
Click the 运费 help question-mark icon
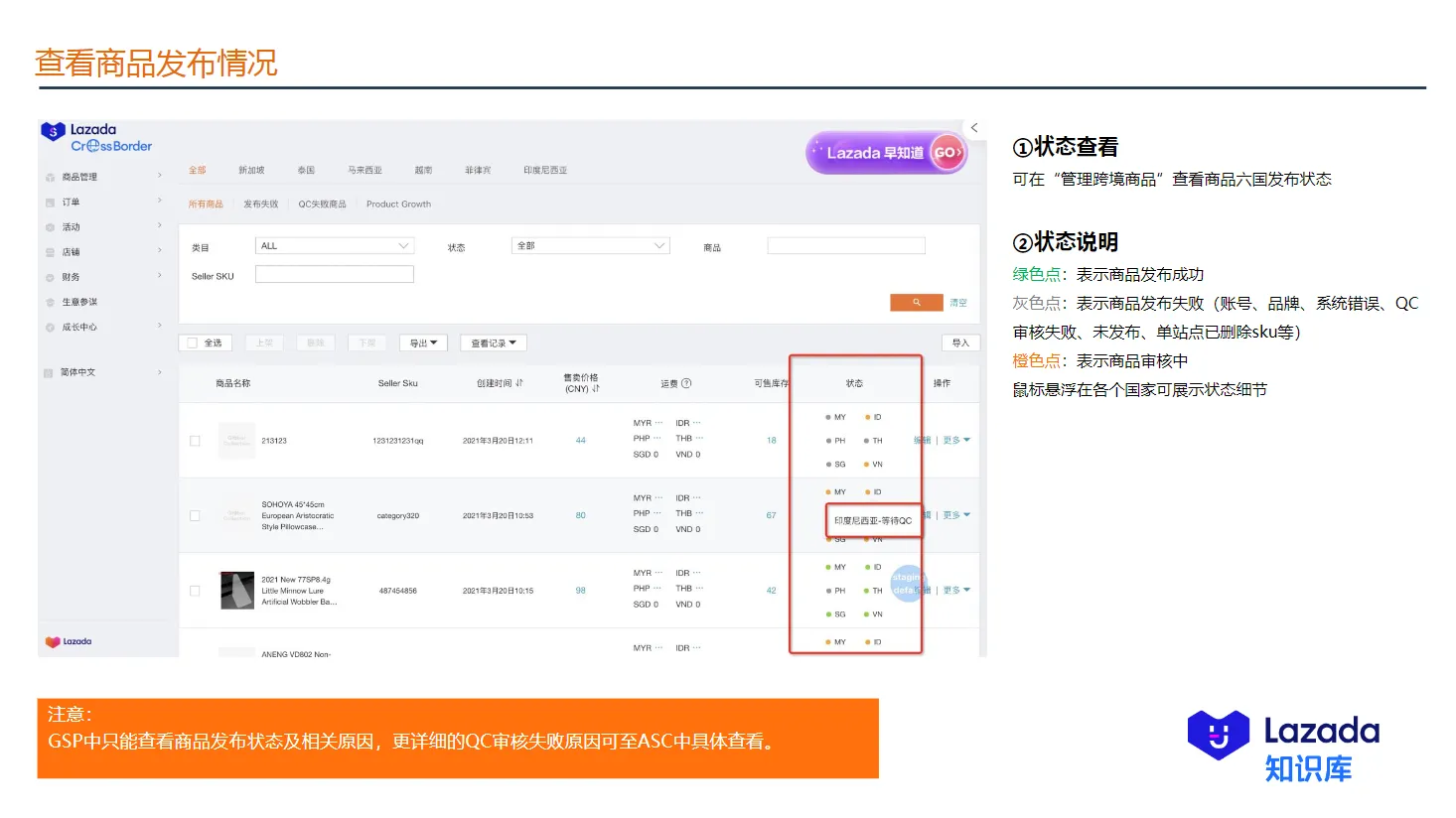685,383
